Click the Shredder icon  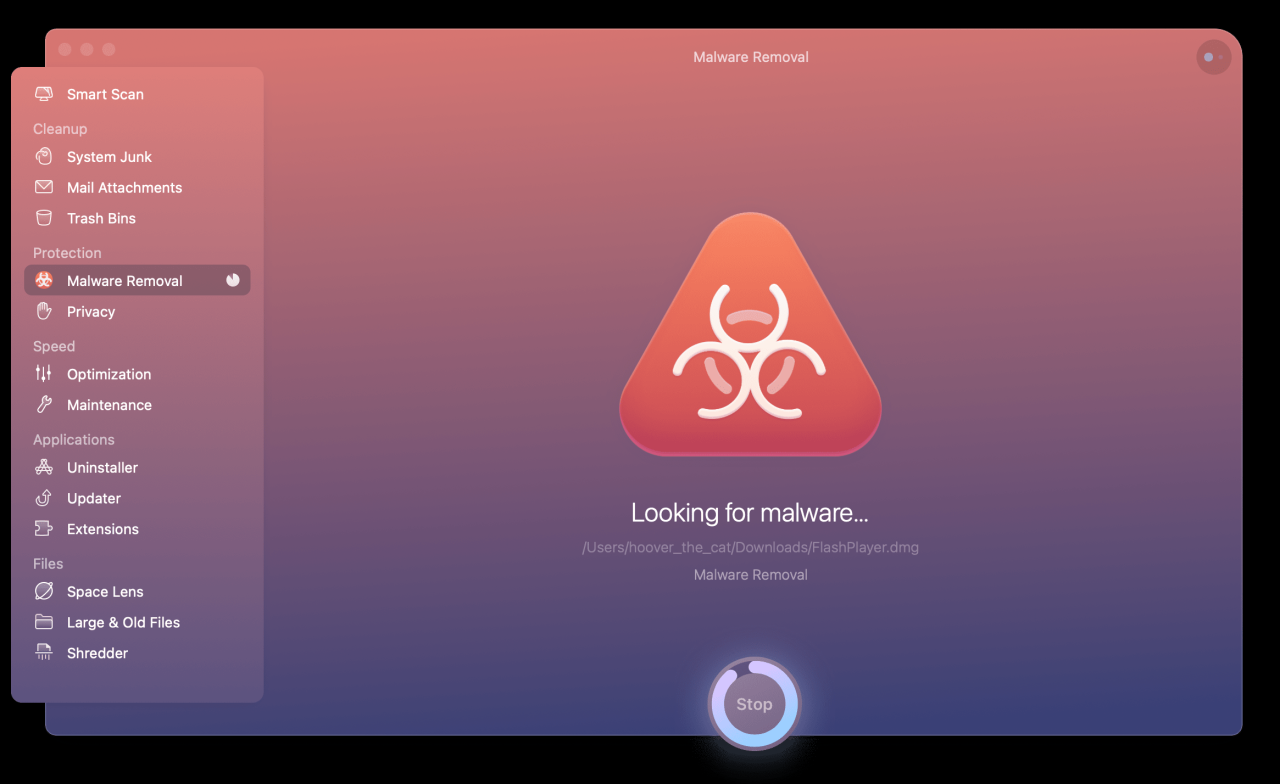(x=44, y=653)
